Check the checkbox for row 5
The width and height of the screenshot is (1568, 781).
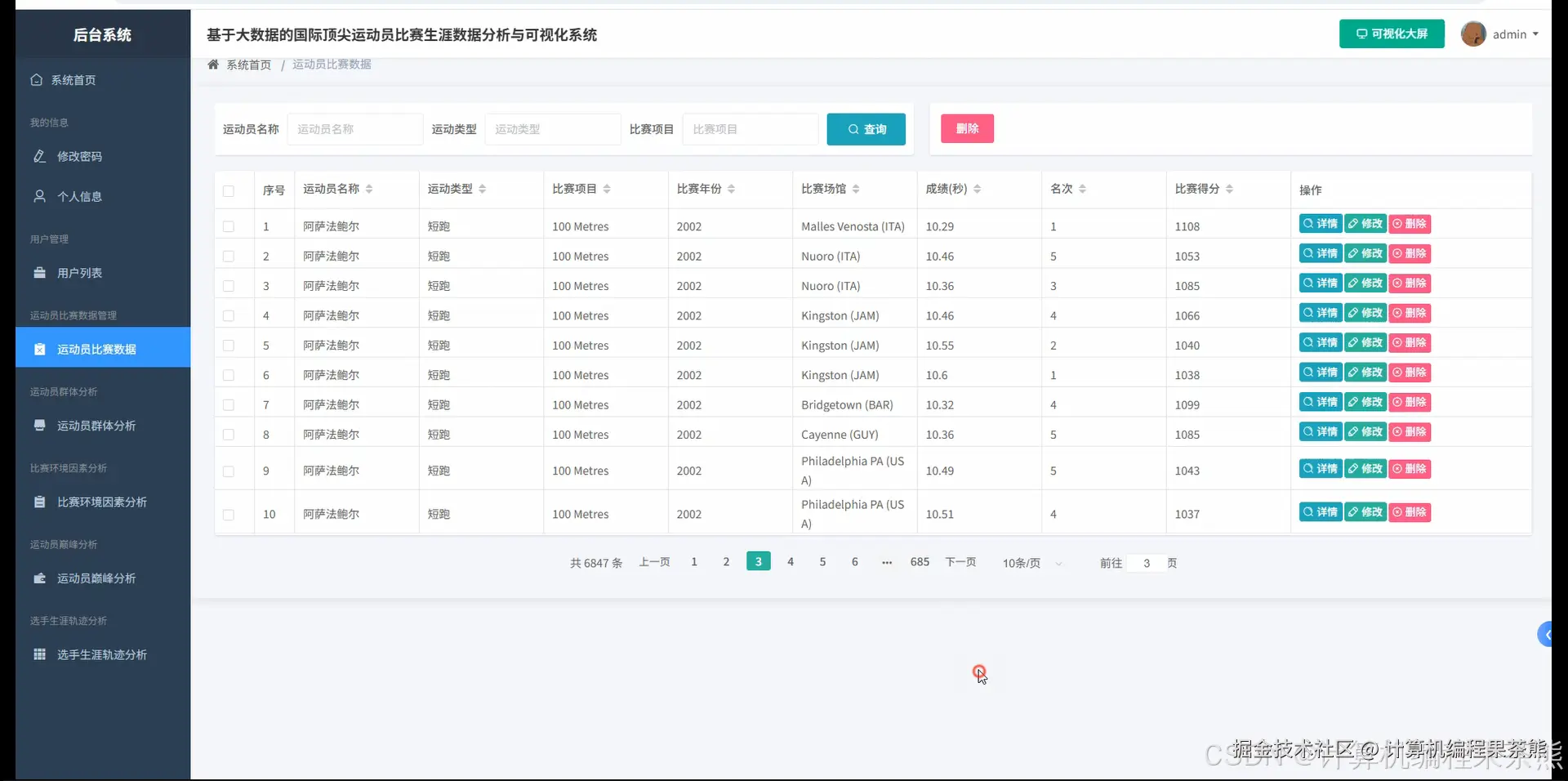pos(229,346)
